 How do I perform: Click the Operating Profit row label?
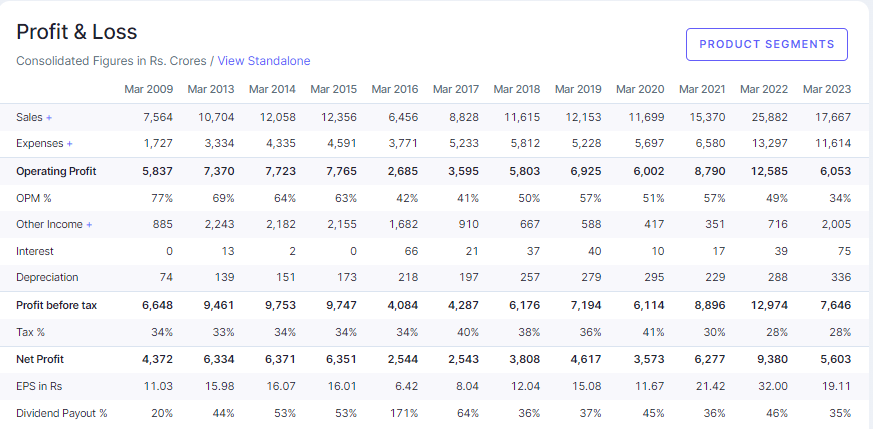[56, 171]
